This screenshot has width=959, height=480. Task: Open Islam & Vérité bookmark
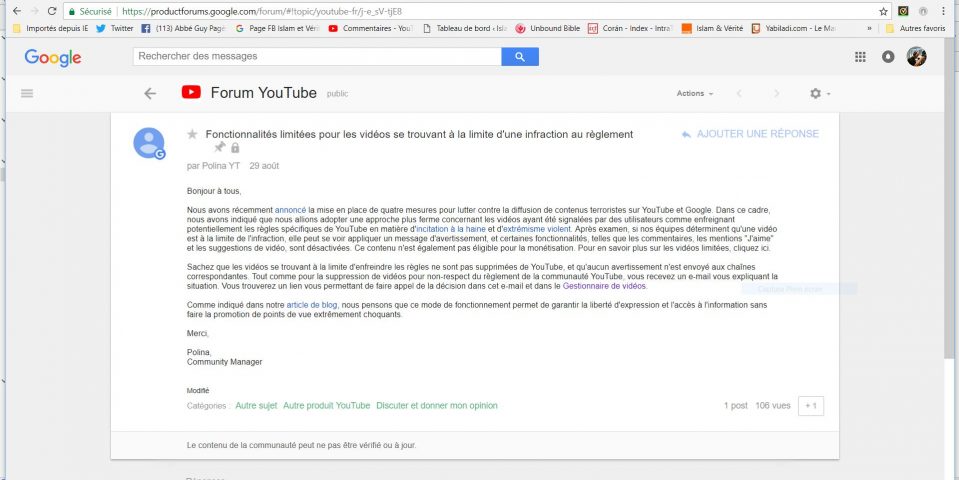click(x=712, y=28)
